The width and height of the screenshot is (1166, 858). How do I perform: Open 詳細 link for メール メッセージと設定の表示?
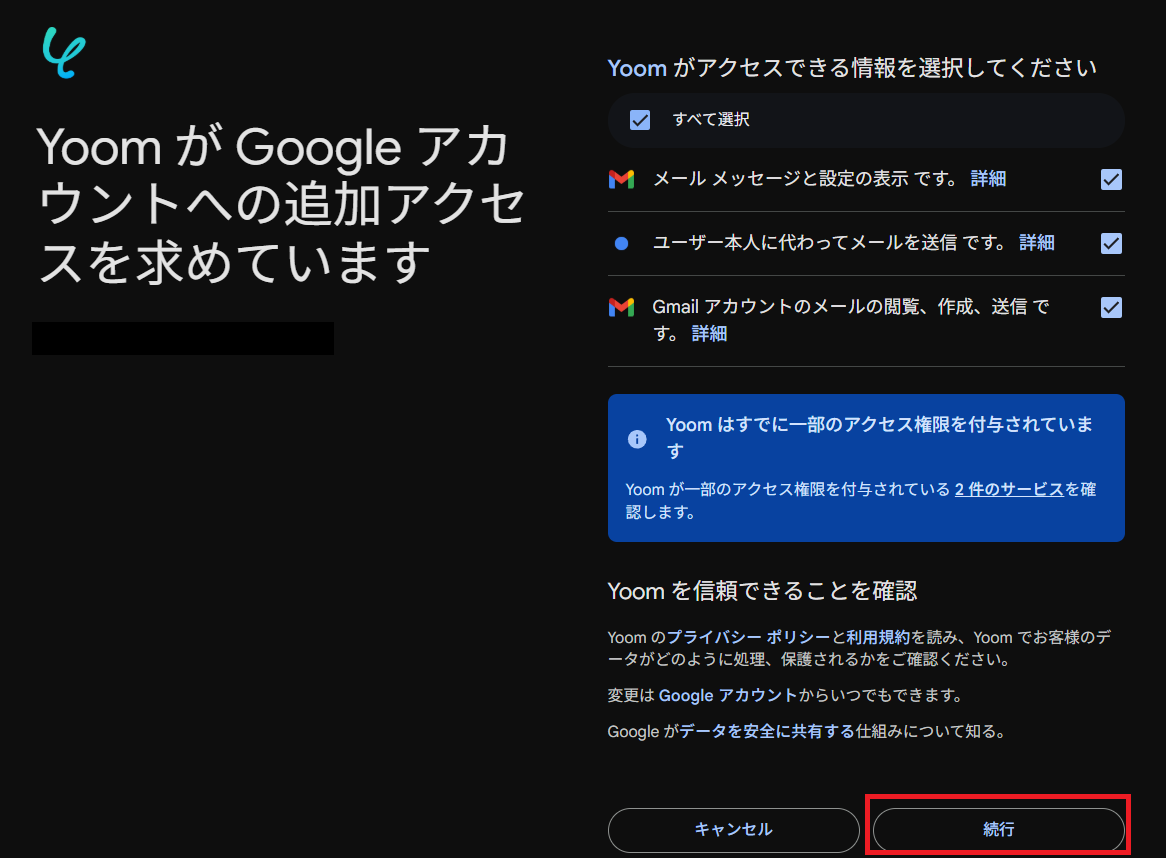click(x=988, y=178)
